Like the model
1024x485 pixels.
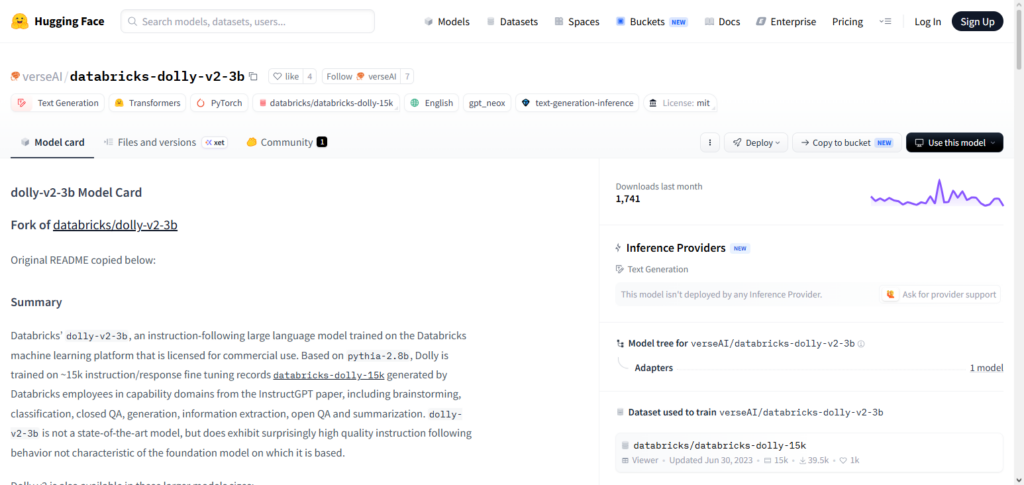point(285,76)
